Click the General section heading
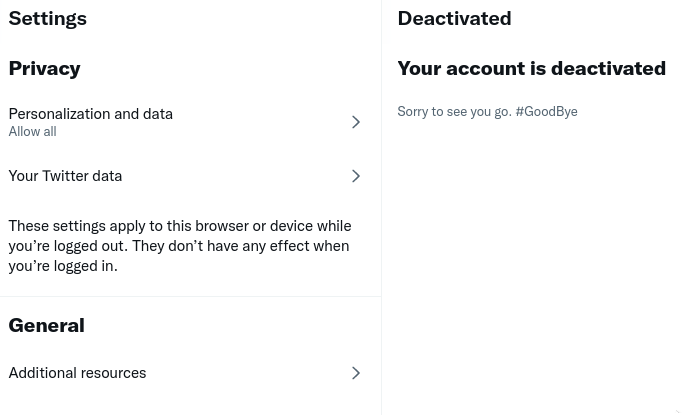 (46, 325)
